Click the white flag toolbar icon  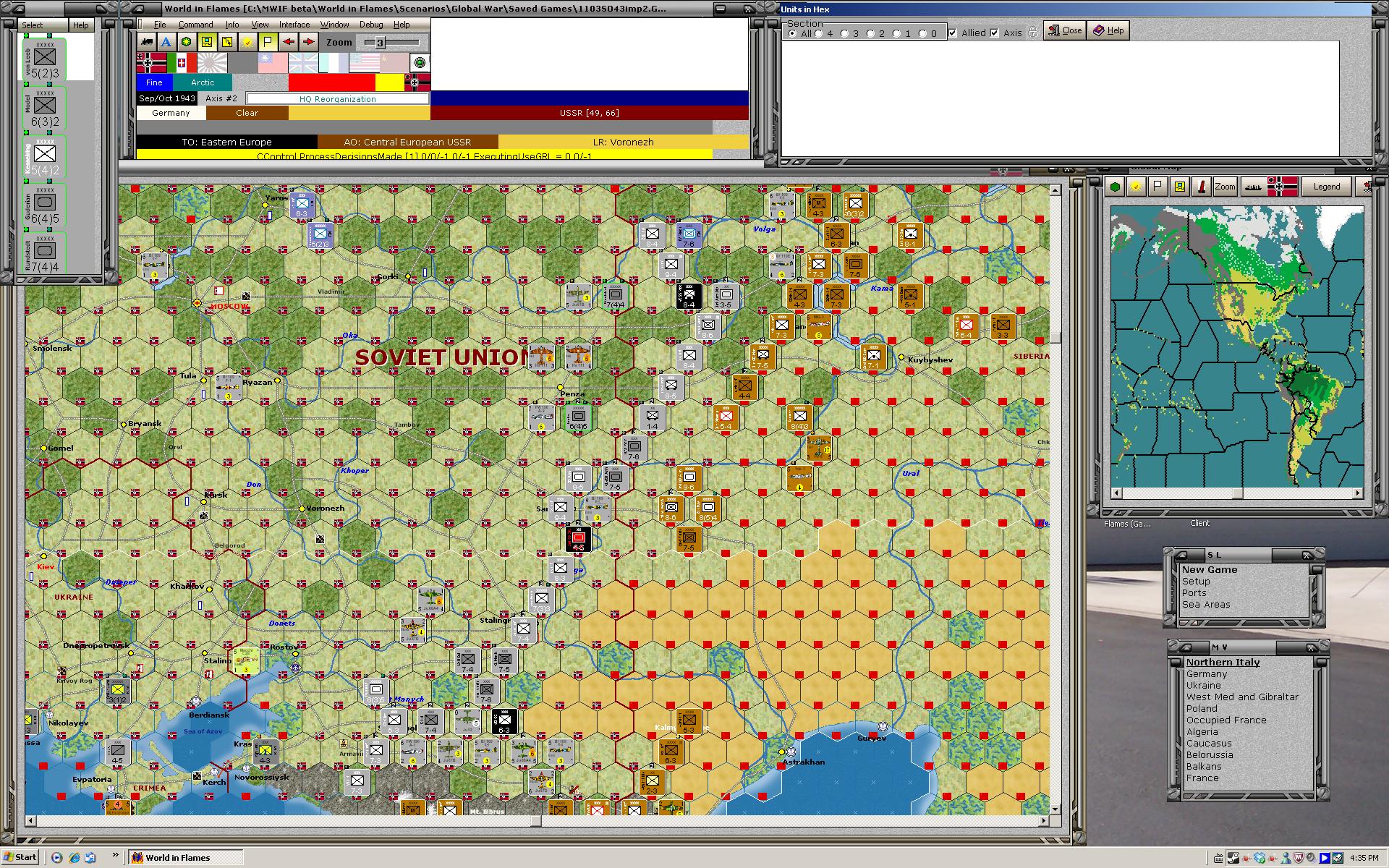pyautogui.click(x=268, y=42)
